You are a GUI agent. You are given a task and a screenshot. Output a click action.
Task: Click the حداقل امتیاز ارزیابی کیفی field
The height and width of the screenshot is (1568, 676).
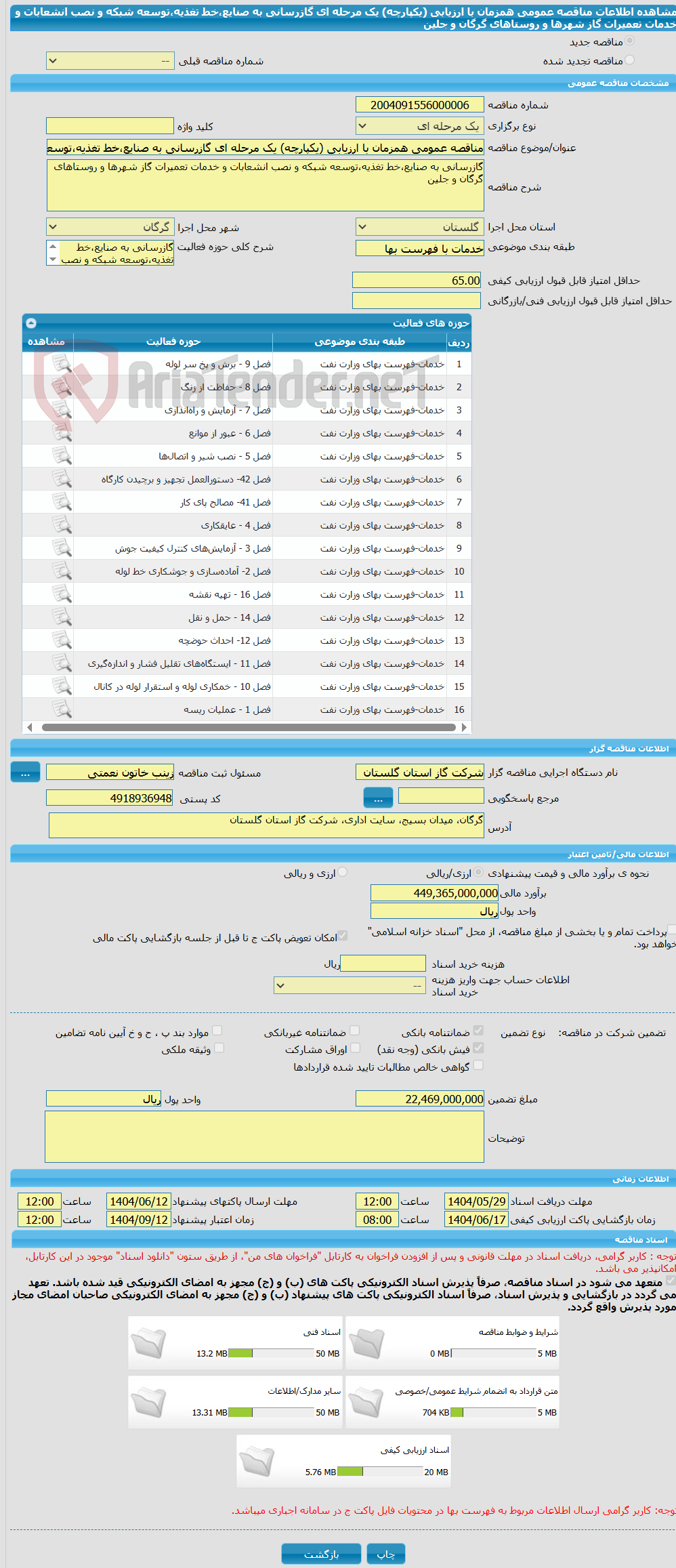coord(417,280)
